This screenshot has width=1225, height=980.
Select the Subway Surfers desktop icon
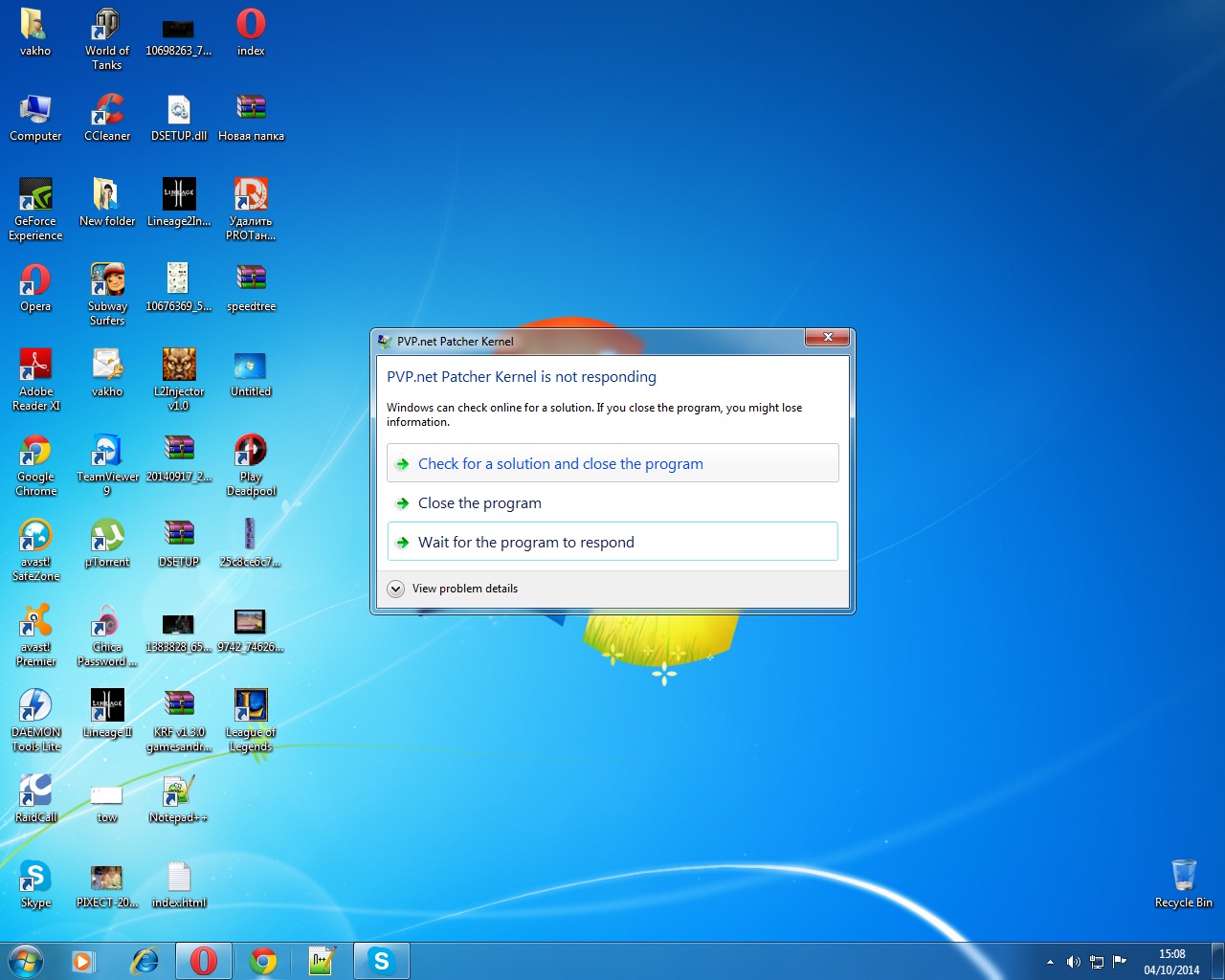coord(107,281)
